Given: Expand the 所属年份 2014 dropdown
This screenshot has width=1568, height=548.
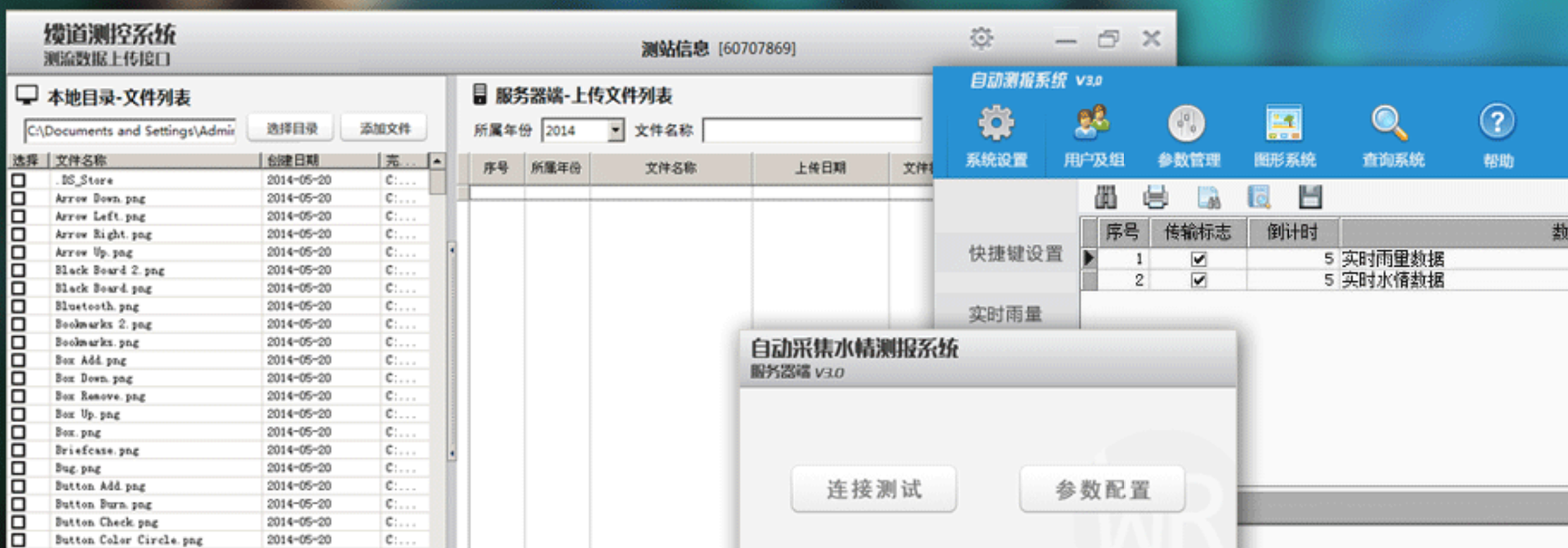Looking at the screenshot, I should (x=615, y=130).
